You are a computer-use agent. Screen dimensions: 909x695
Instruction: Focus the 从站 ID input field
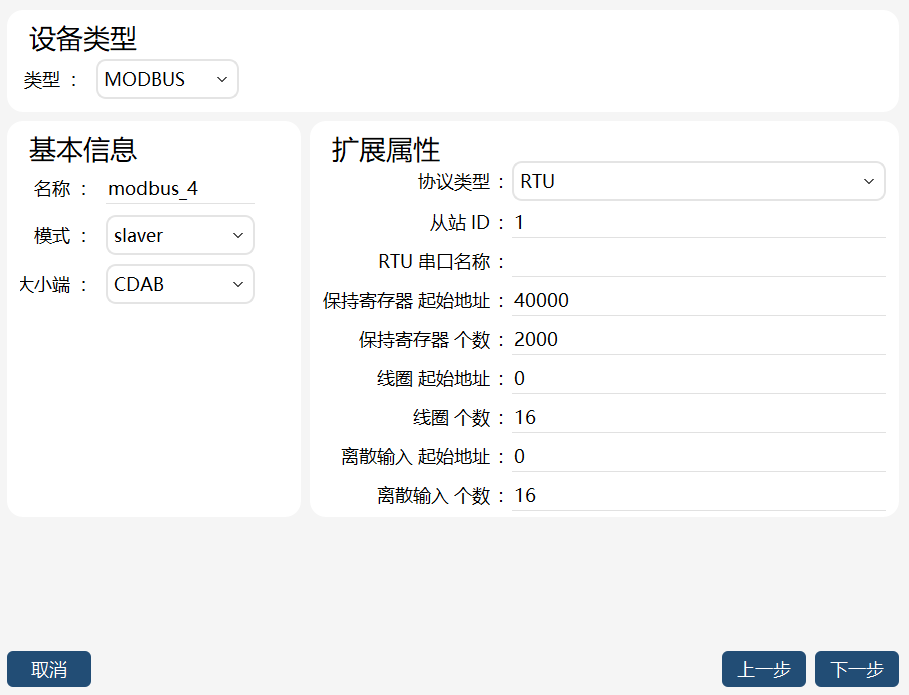coord(699,223)
